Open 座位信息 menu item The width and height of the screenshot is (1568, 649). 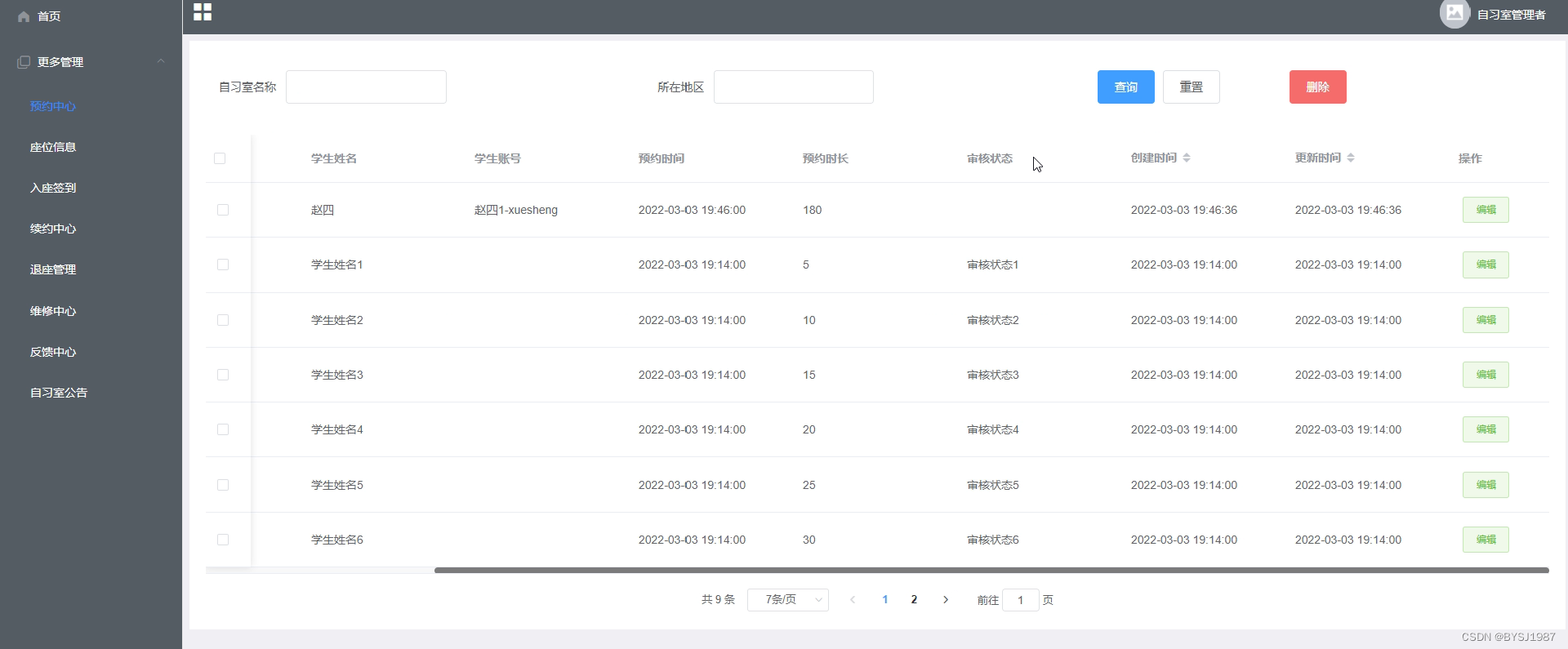(53, 147)
